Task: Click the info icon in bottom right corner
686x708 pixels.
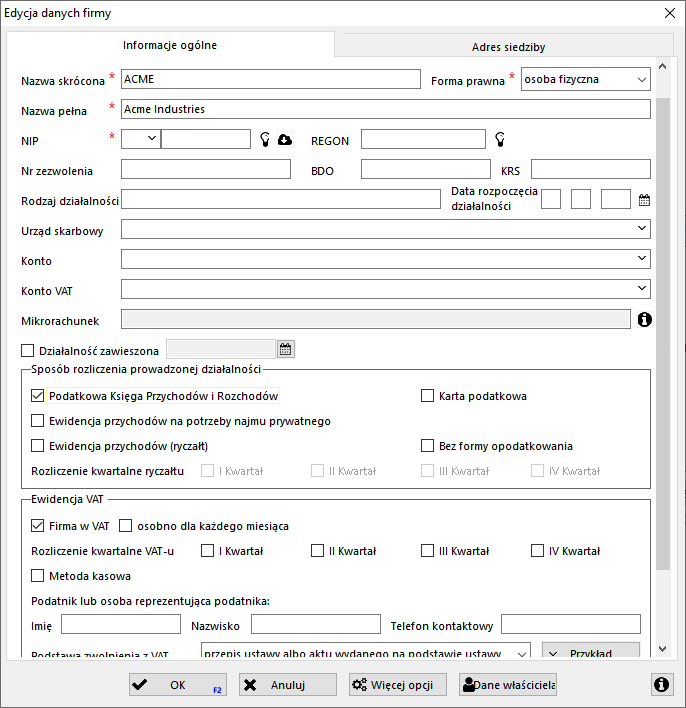Action: pos(661,685)
